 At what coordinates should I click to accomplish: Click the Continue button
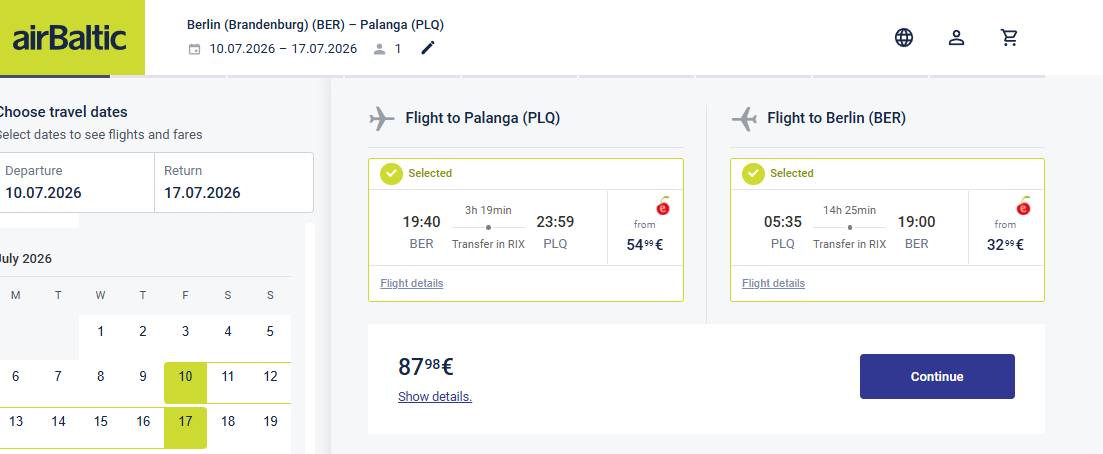[x=937, y=377]
